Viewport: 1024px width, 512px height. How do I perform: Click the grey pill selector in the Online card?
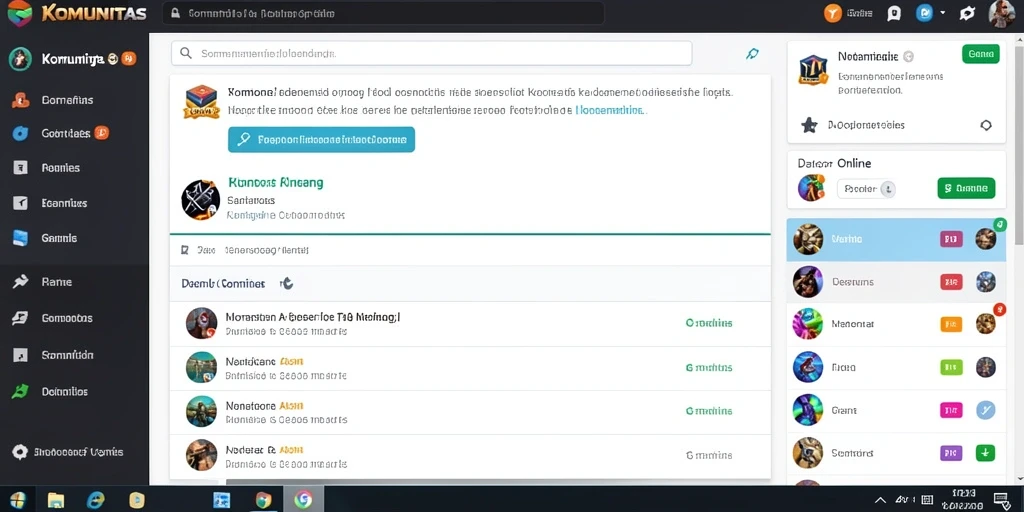tap(866, 189)
